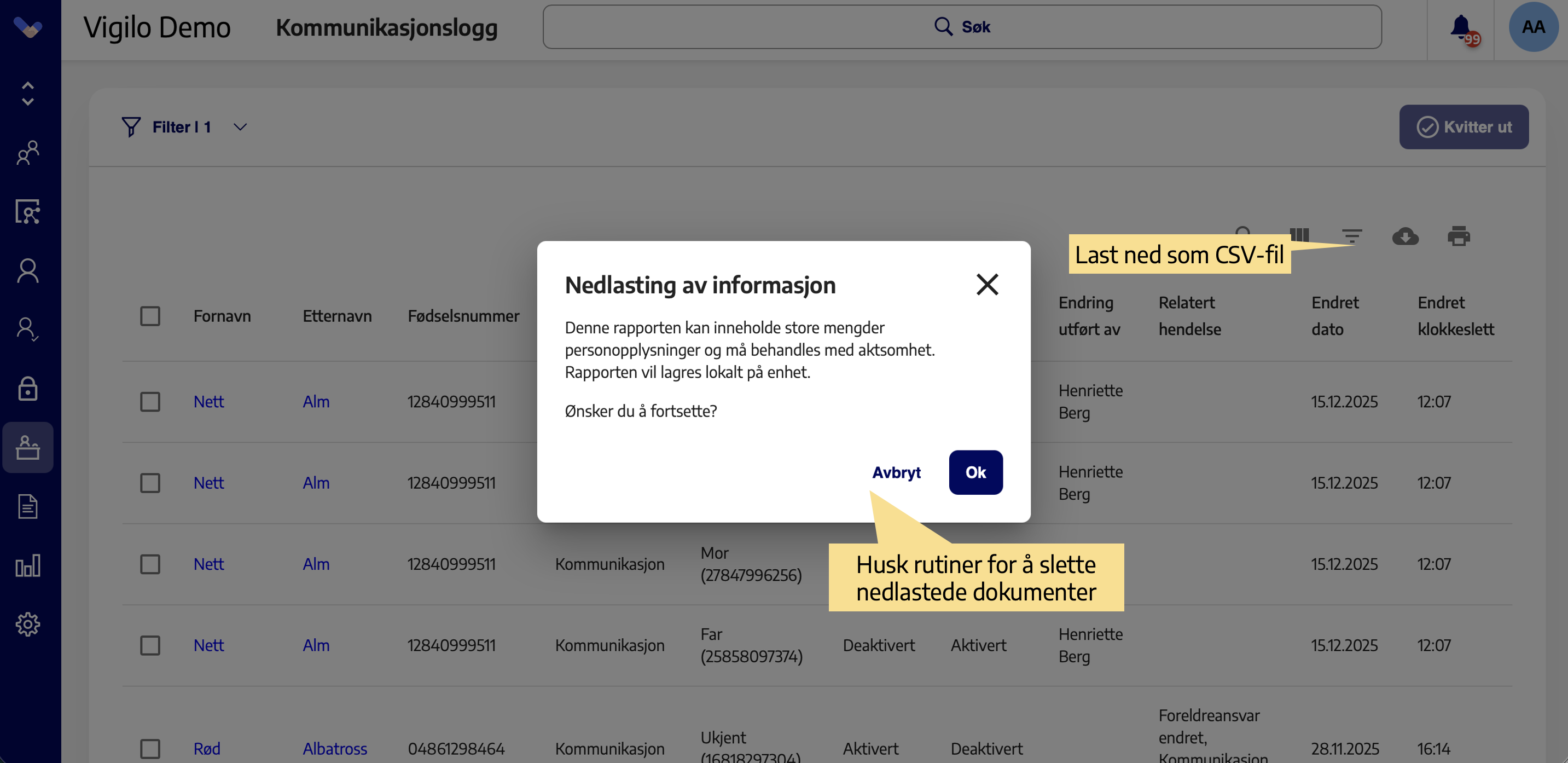
Task: Check the row with Far (25858097374)
Action: (x=150, y=645)
